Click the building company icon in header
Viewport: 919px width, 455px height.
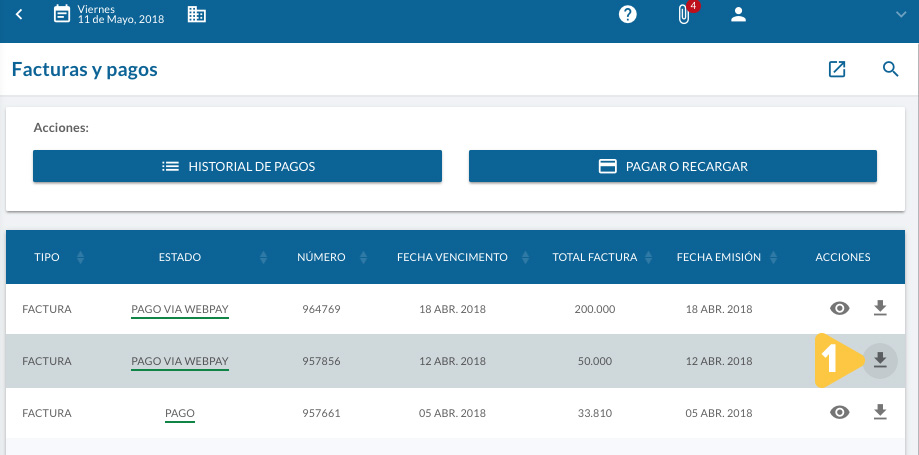[x=196, y=15]
